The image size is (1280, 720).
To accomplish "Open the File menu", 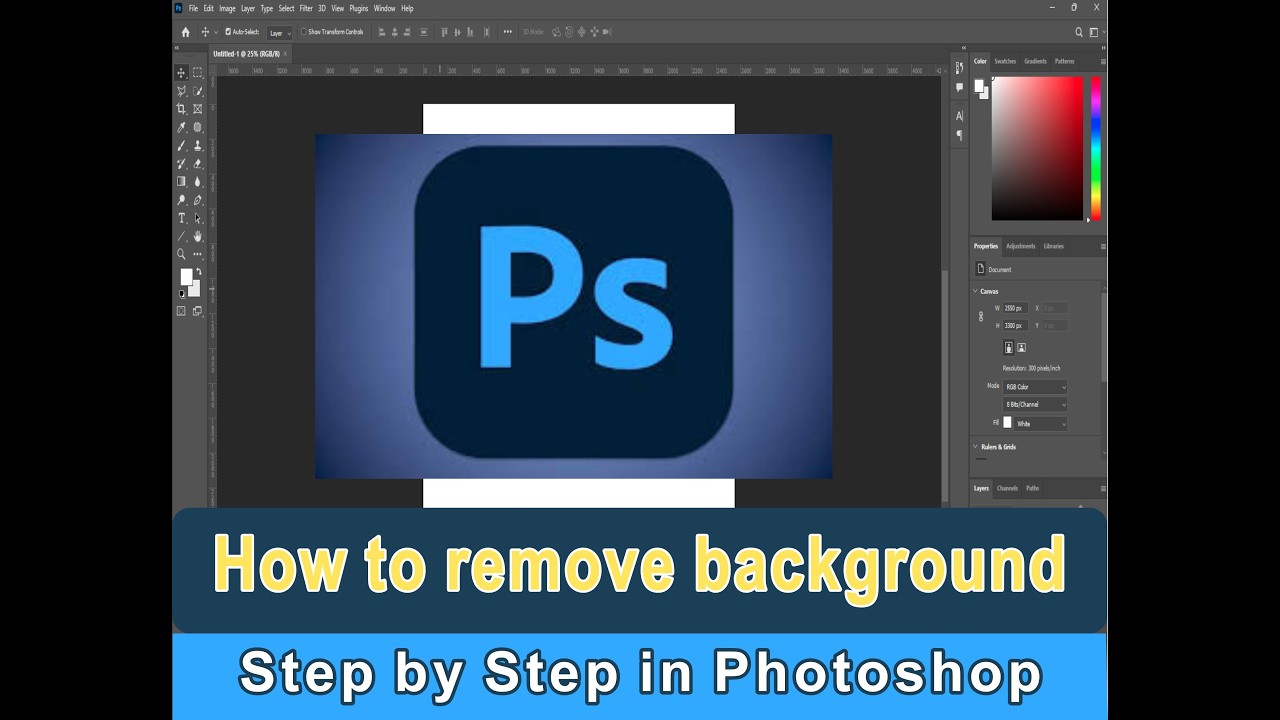I will (x=193, y=8).
